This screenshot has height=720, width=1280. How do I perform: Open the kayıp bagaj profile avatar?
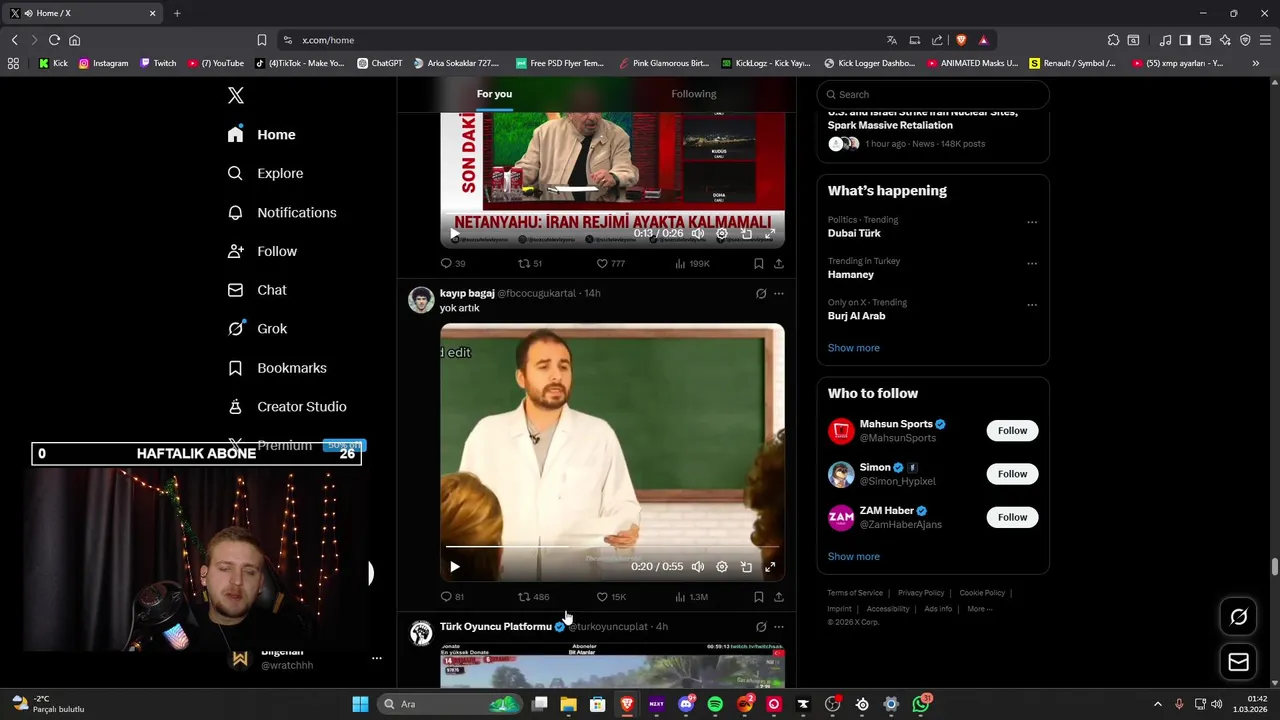(421, 300)
